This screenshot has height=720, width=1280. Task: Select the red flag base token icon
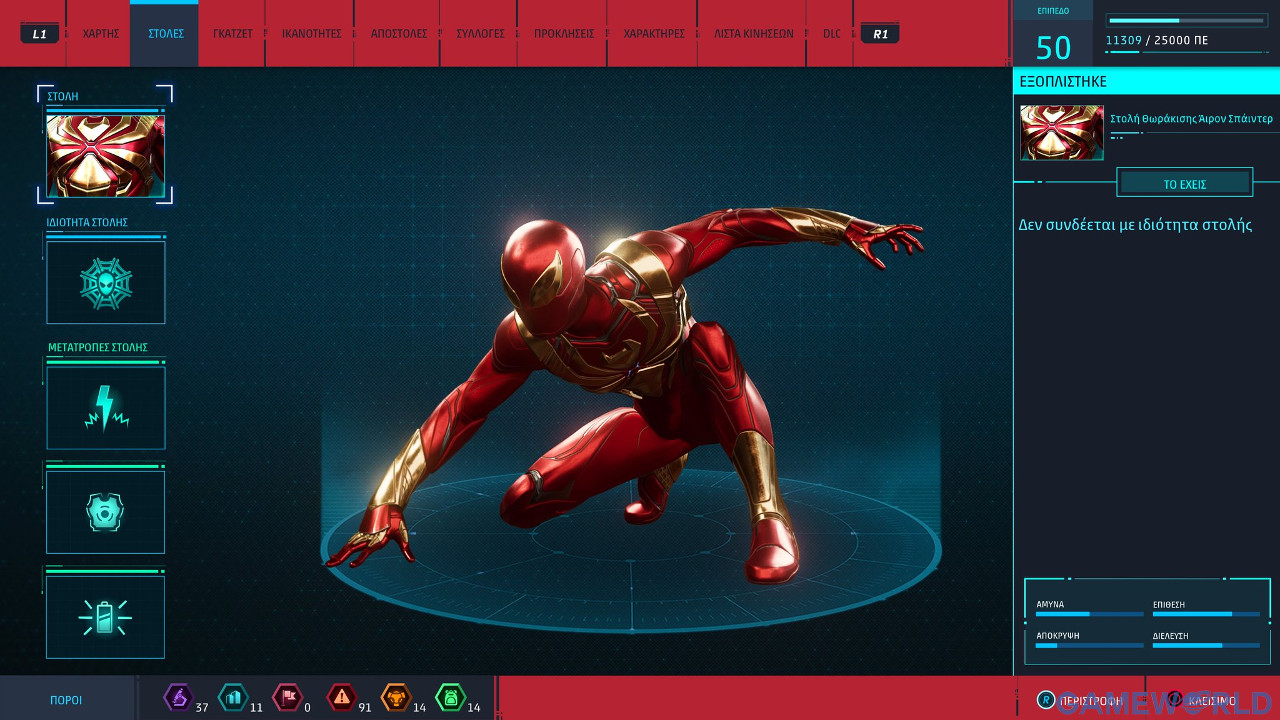pyautogui.click(x=287, y=697)
